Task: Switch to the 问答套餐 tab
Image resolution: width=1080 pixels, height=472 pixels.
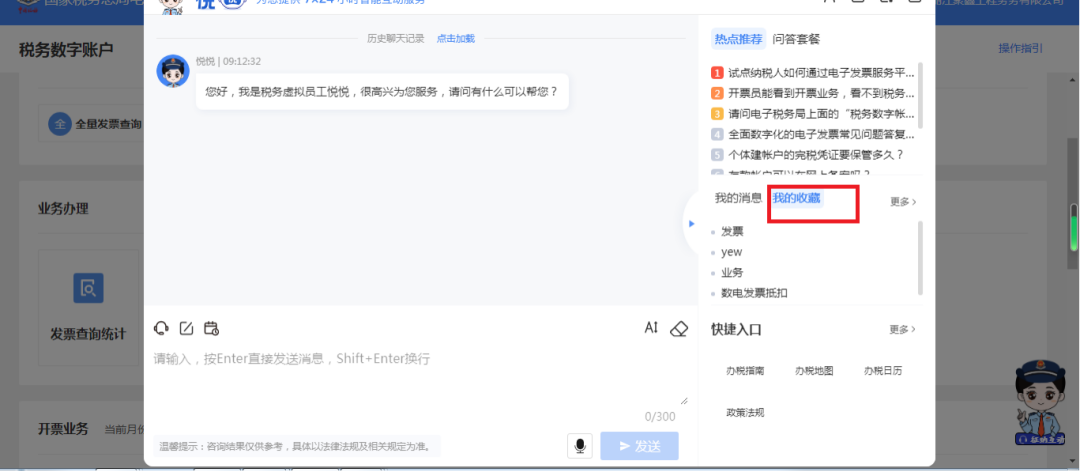Action: click(x=796, y=39)
